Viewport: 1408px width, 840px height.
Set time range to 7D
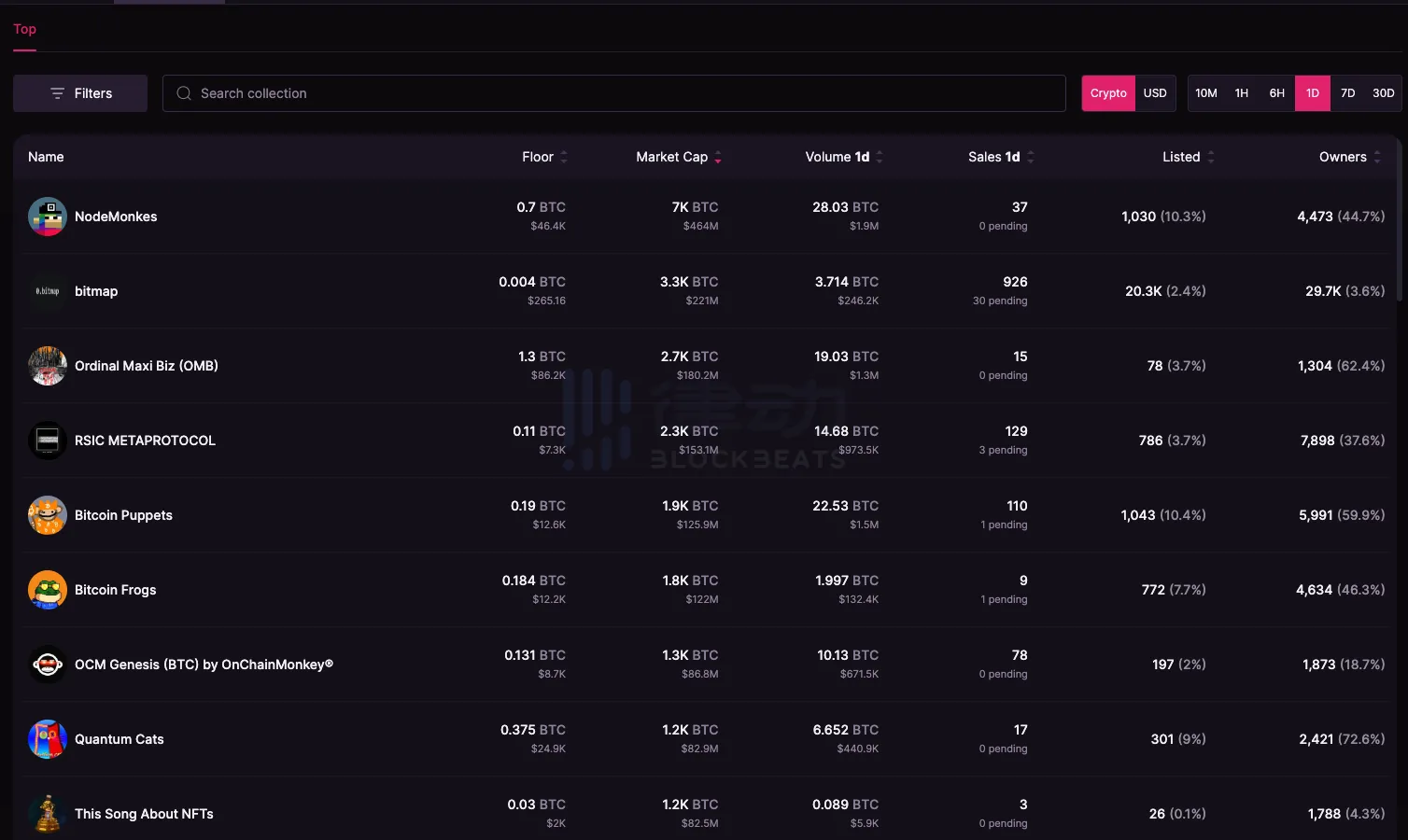pyautogui.click(x=1347, y=93)
